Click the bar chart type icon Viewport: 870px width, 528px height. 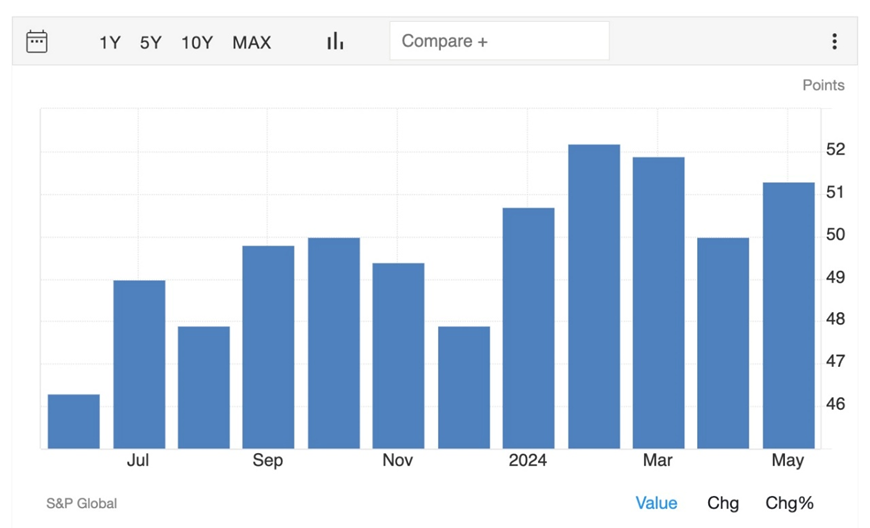(335, 42)
